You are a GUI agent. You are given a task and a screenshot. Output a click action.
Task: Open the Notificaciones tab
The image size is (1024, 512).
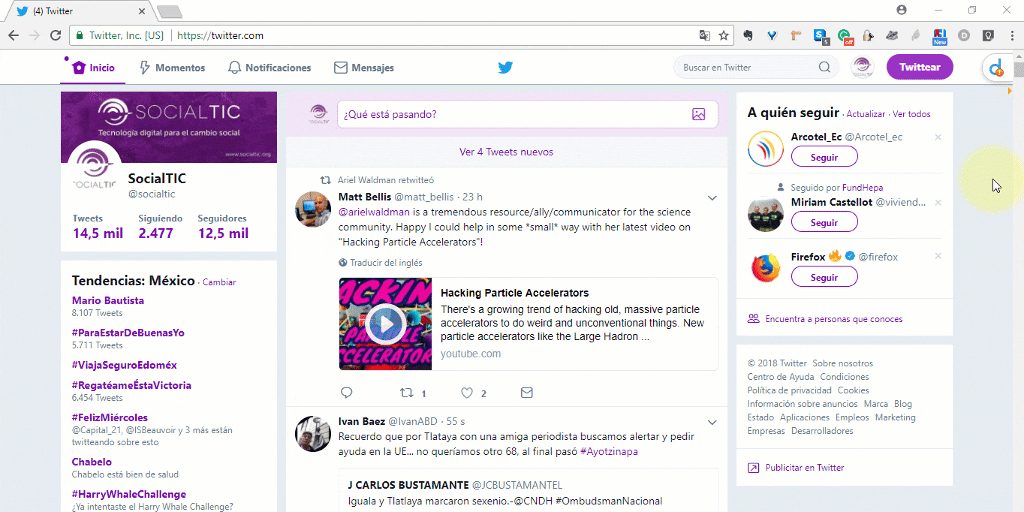click(269, 68)
